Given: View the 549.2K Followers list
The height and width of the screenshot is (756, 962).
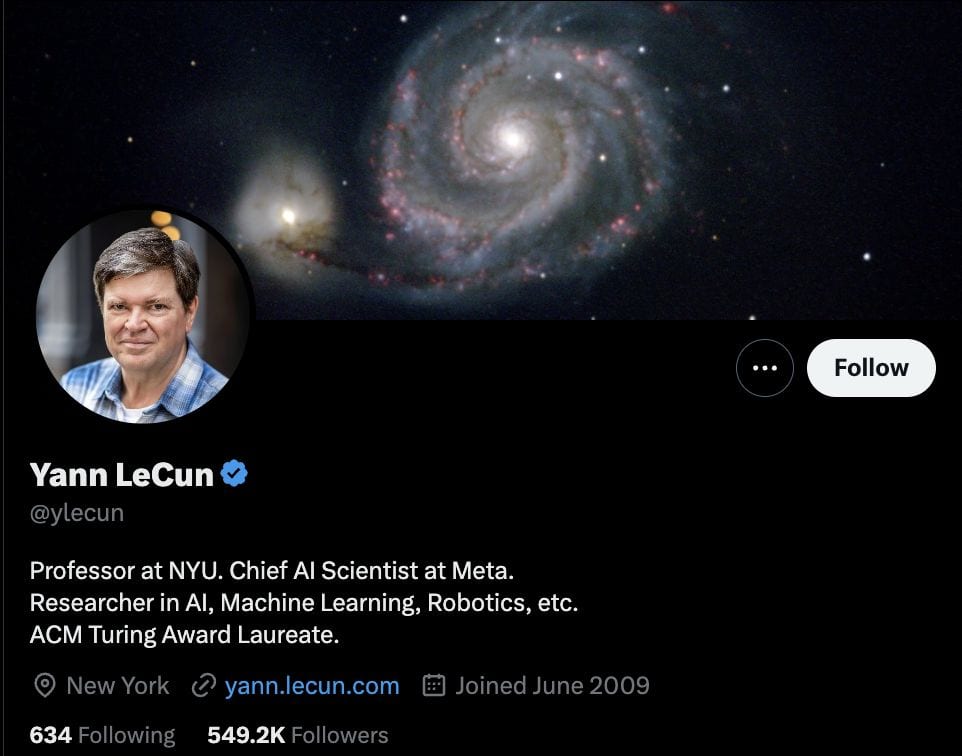Looking at the screenshot, I should (x=298, y=735).
